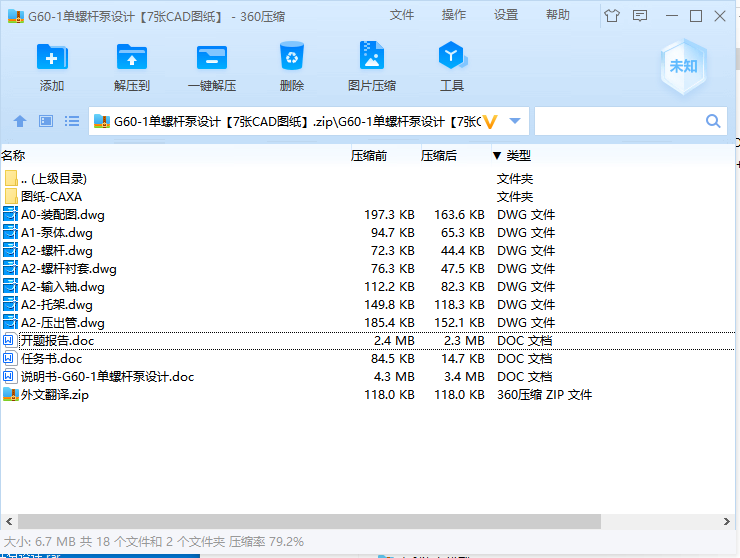Switch to thumbnail view icon
Image resolution: width=740 pixels, height=558 pixels.
point(46,121)
